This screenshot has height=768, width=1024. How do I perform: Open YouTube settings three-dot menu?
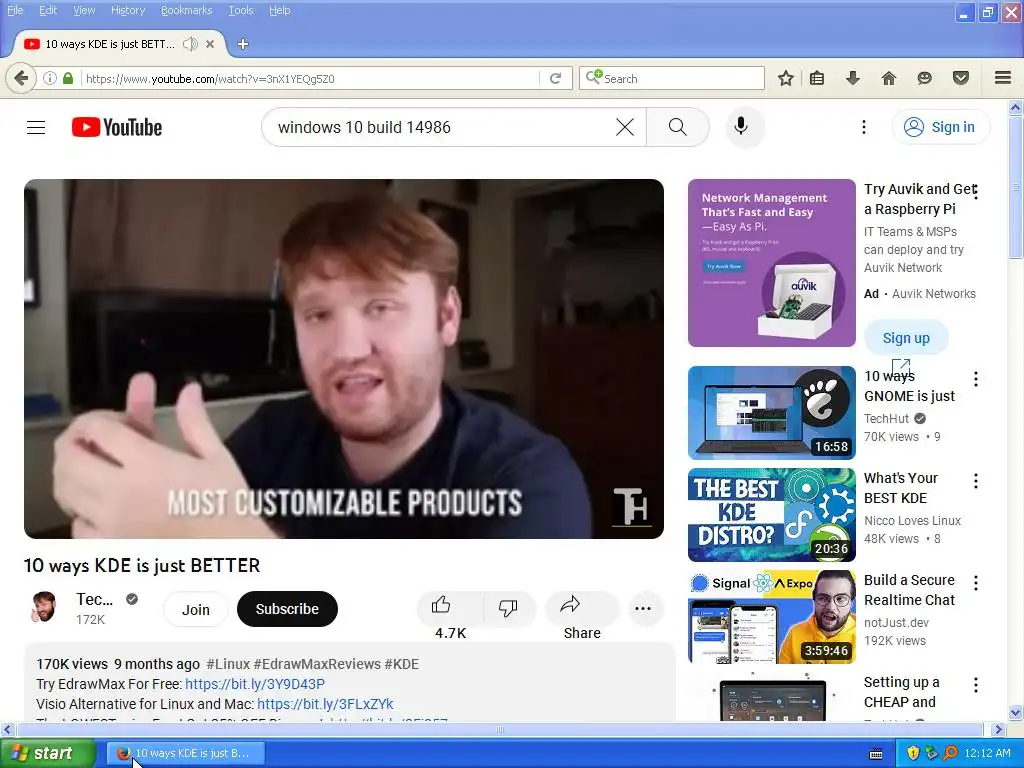point(863,127)
